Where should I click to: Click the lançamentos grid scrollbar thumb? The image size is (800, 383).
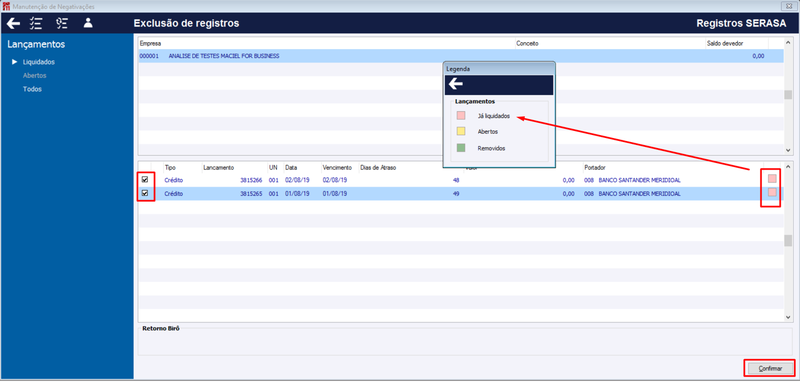[788, 241]
